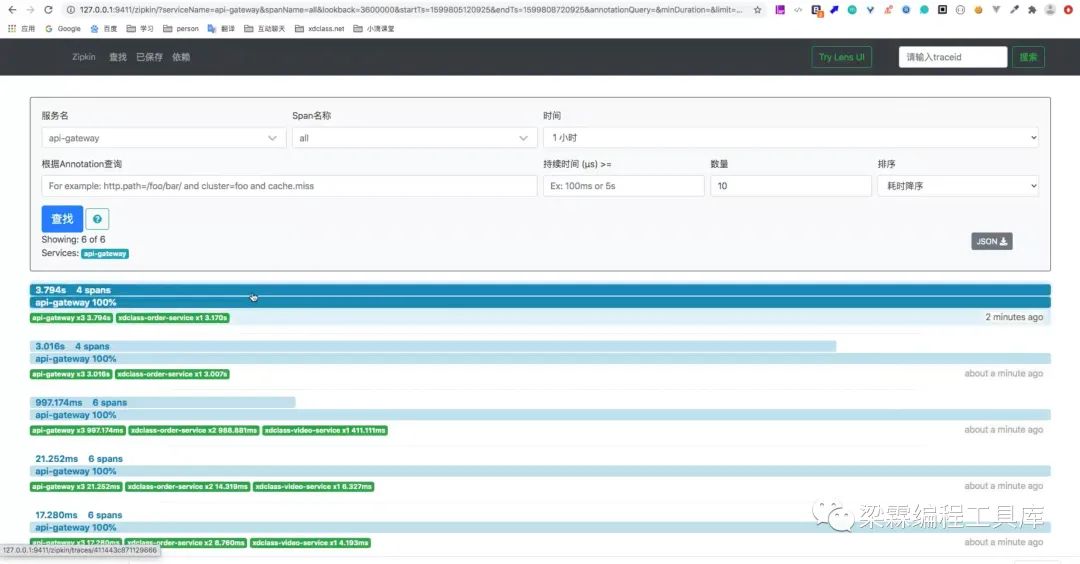
Task: Focus the 数量 field showing 10
Action: [x=791, y=186]
